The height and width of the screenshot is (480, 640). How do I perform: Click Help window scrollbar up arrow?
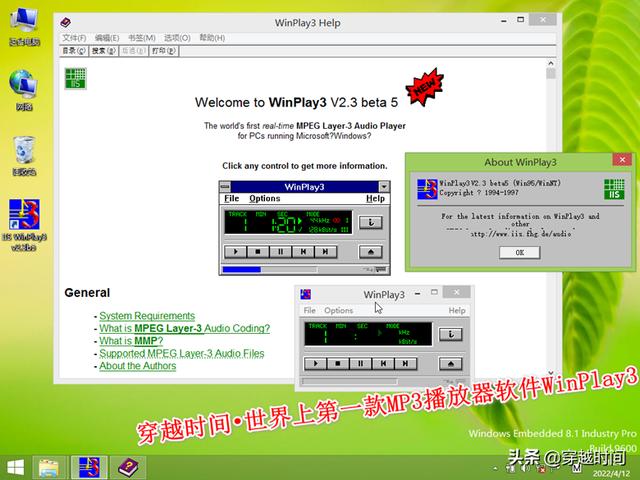(551, 63)
